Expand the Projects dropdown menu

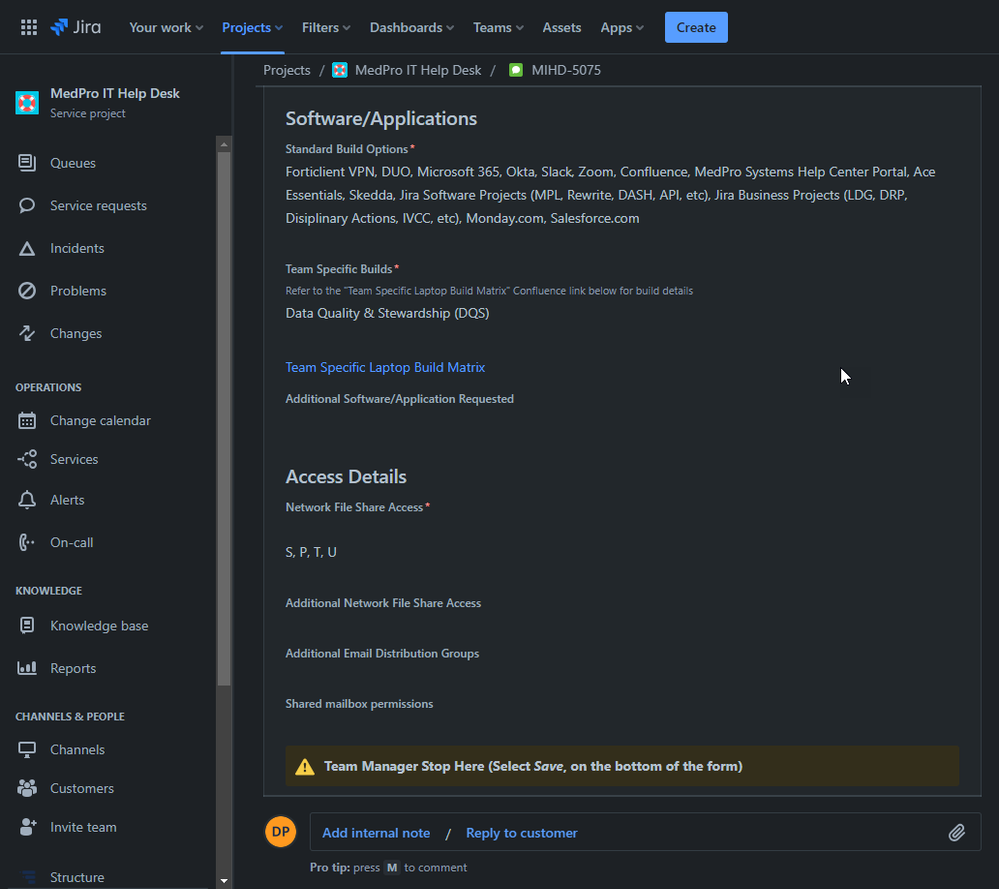point(252,27)
